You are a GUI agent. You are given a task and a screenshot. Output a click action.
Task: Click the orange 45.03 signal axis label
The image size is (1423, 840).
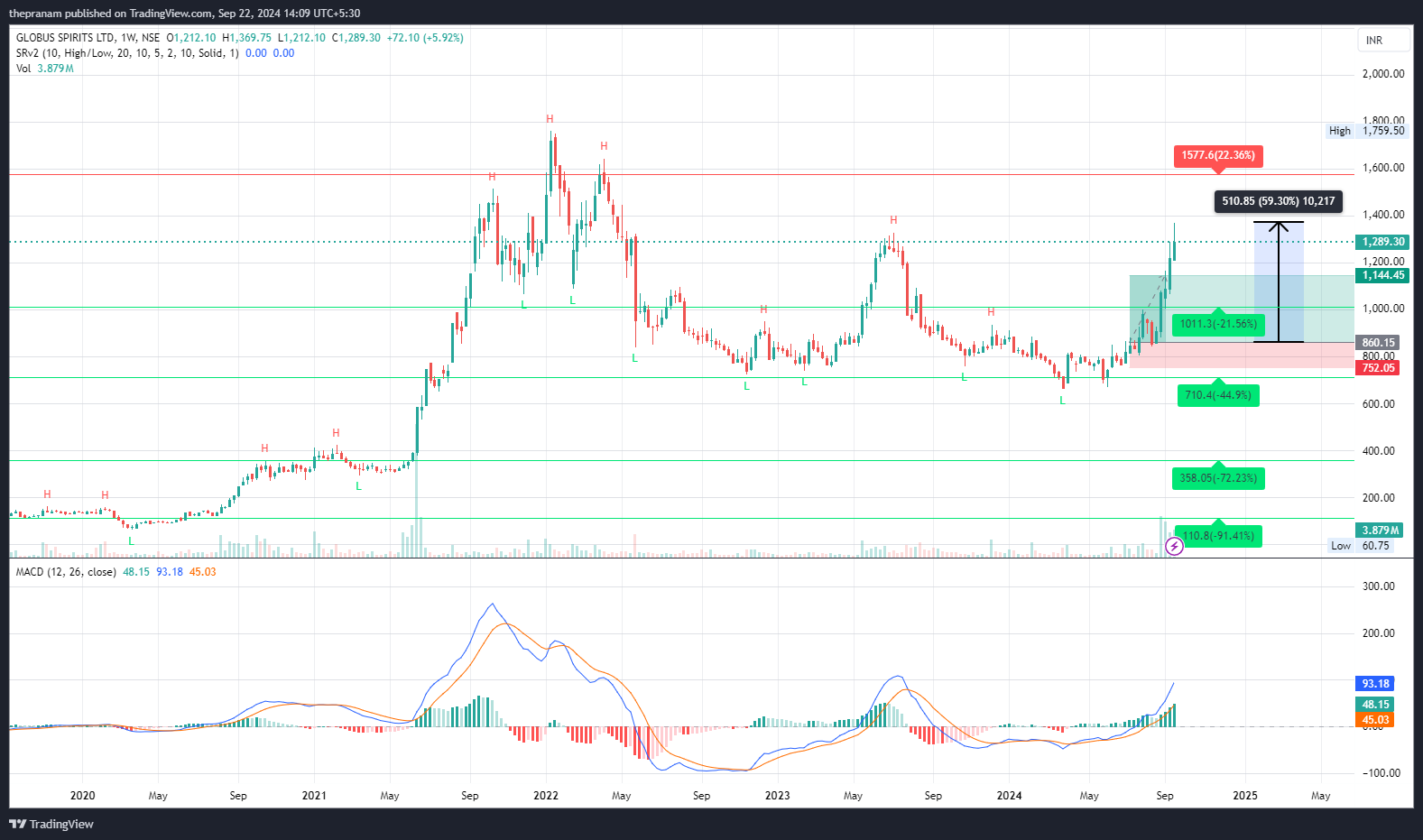click(x=1375, y=720)
